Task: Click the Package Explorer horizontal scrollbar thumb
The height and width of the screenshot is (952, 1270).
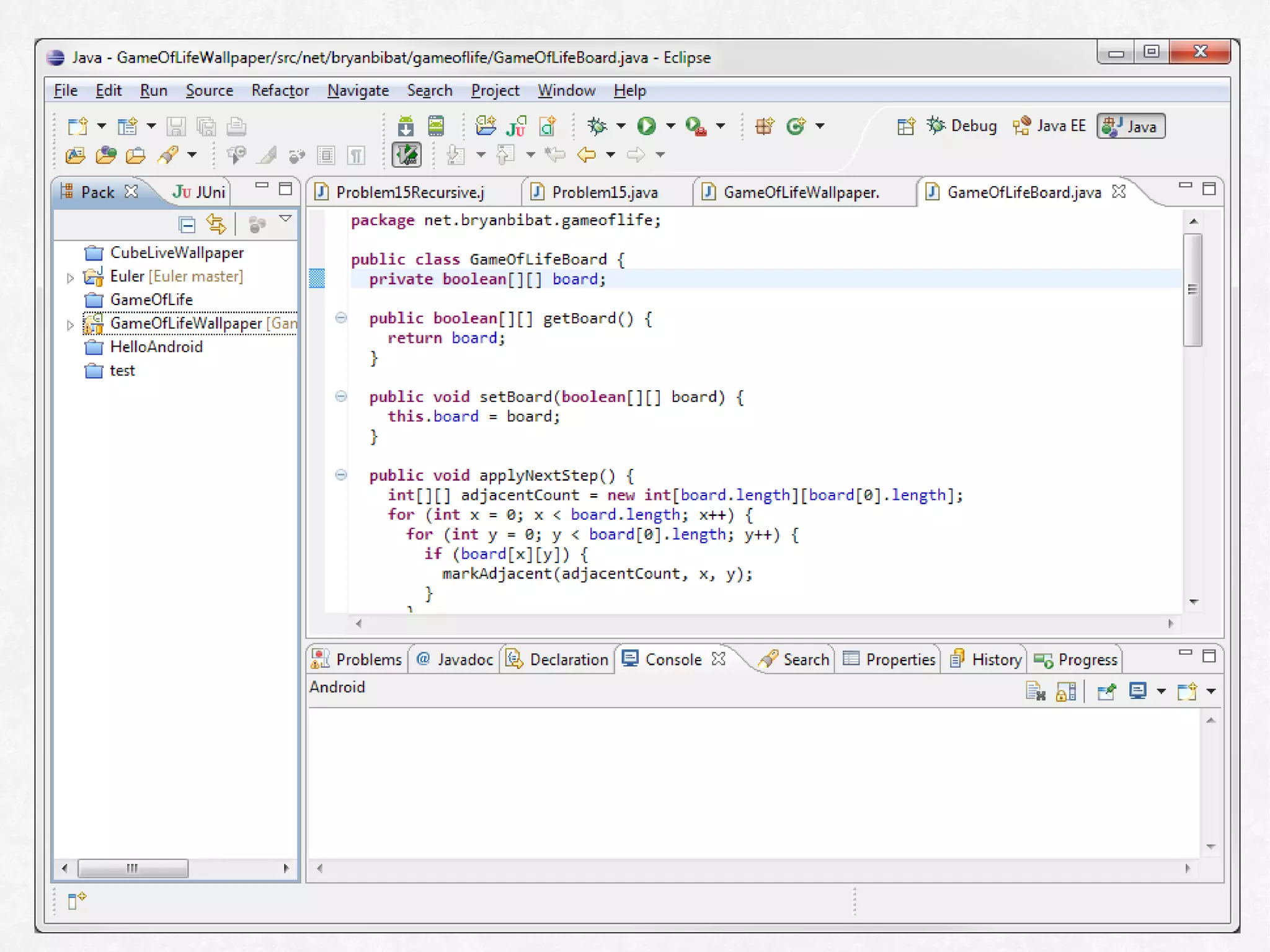Action: point(133,868)
